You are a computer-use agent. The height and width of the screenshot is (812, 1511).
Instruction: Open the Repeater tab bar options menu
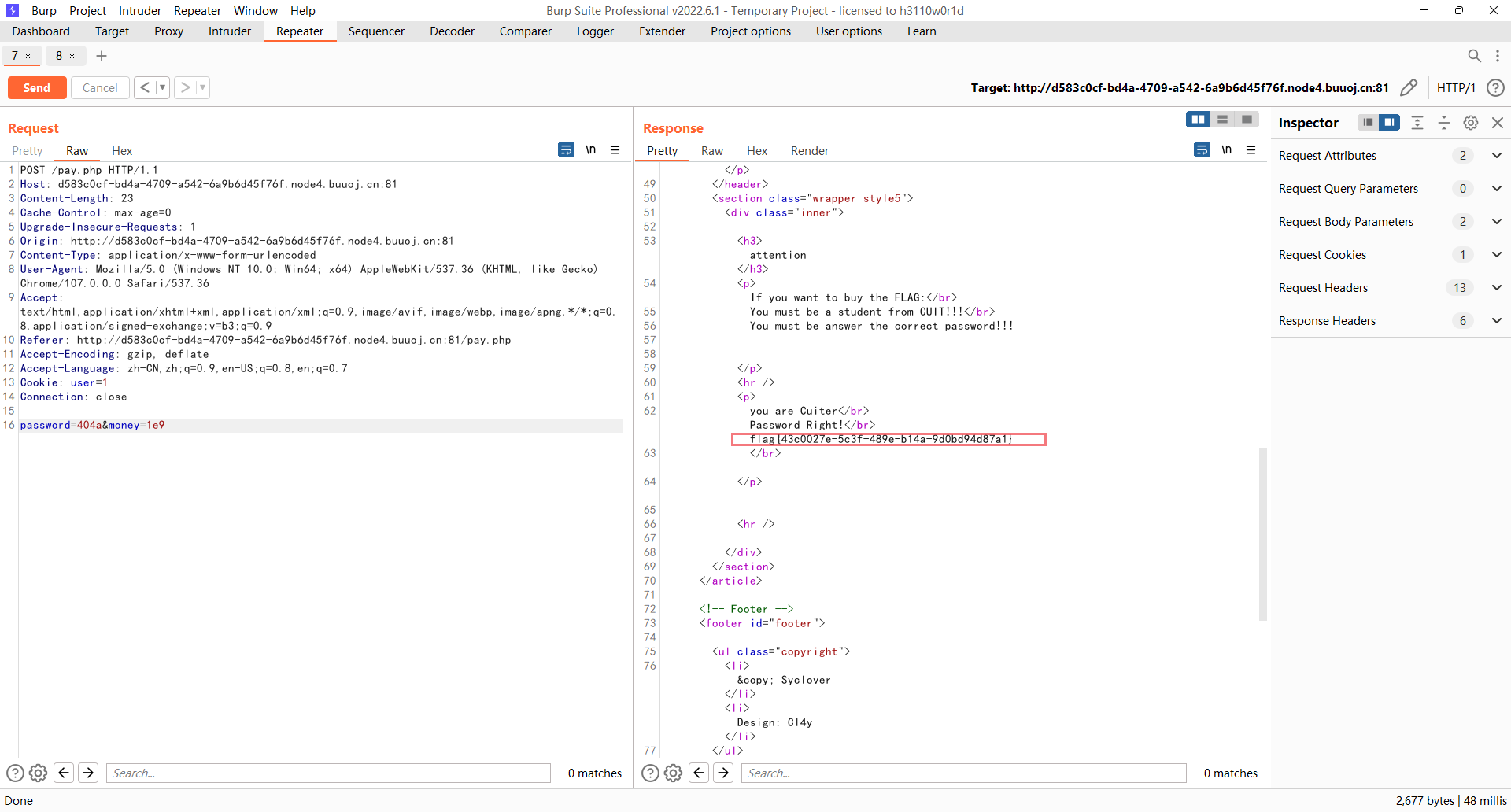pos(1498,56)
